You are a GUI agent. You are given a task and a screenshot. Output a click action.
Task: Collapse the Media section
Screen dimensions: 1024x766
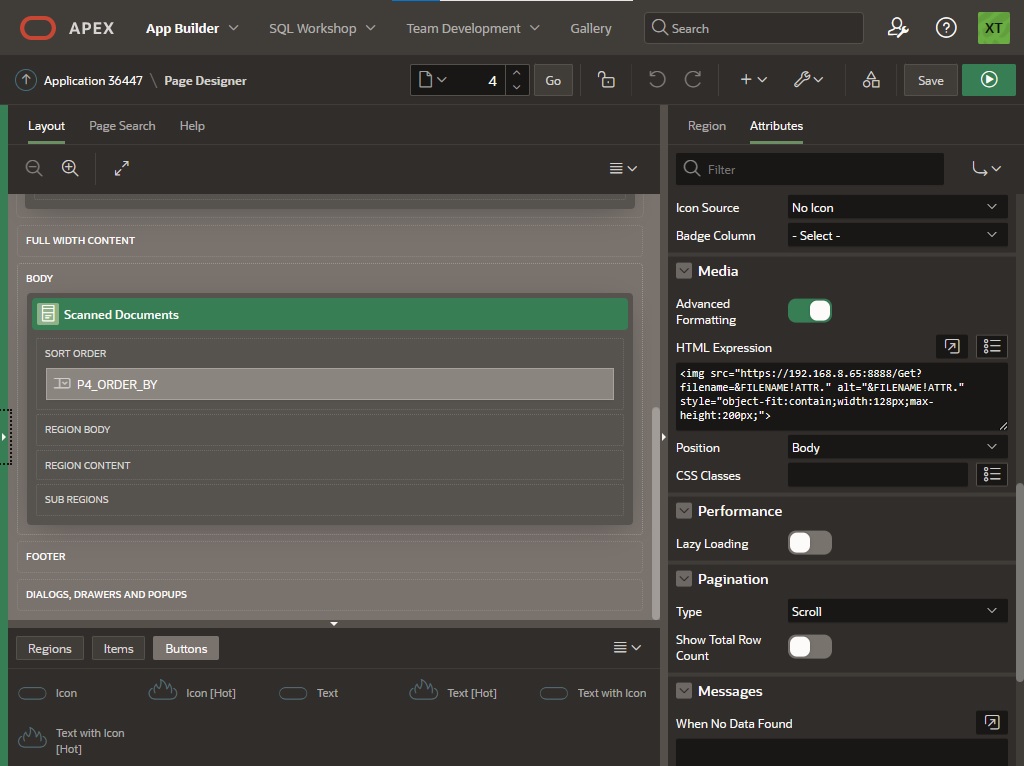(684, 271)
